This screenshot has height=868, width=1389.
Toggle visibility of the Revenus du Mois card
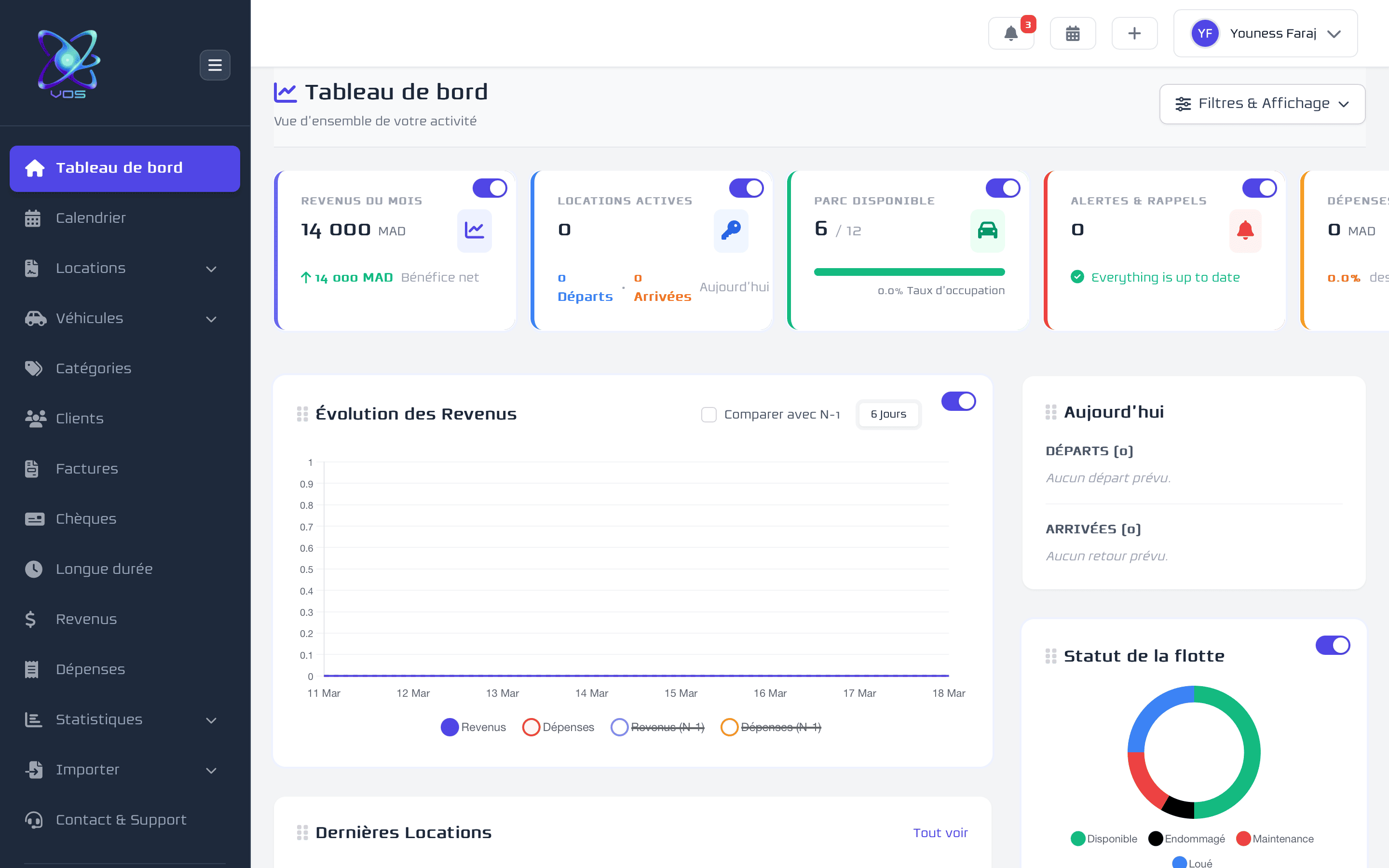pos(489,188)
